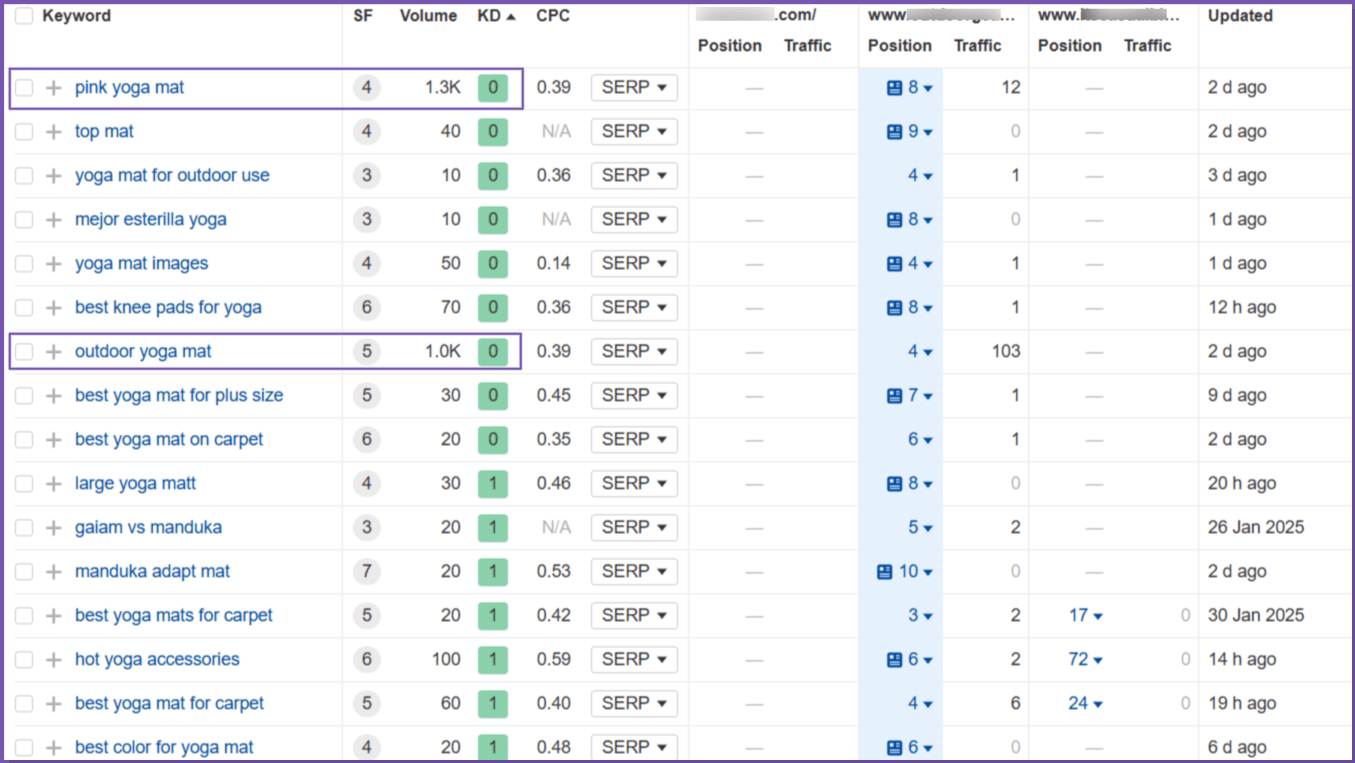Add "gaiam vs manduka" with its plus icon

click(53, 527)
